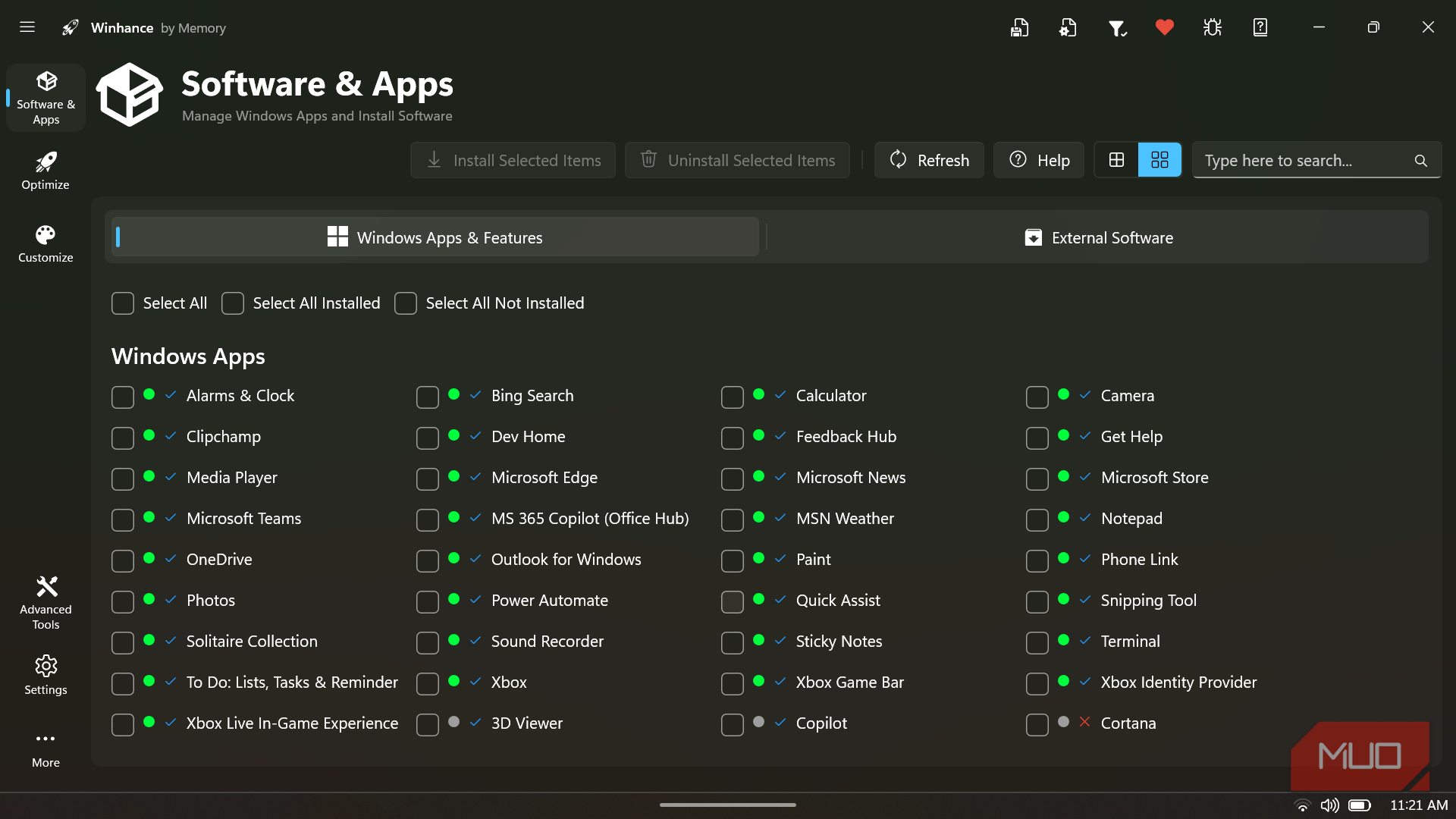Open the help document icon in title bar

coord(1260,27)
